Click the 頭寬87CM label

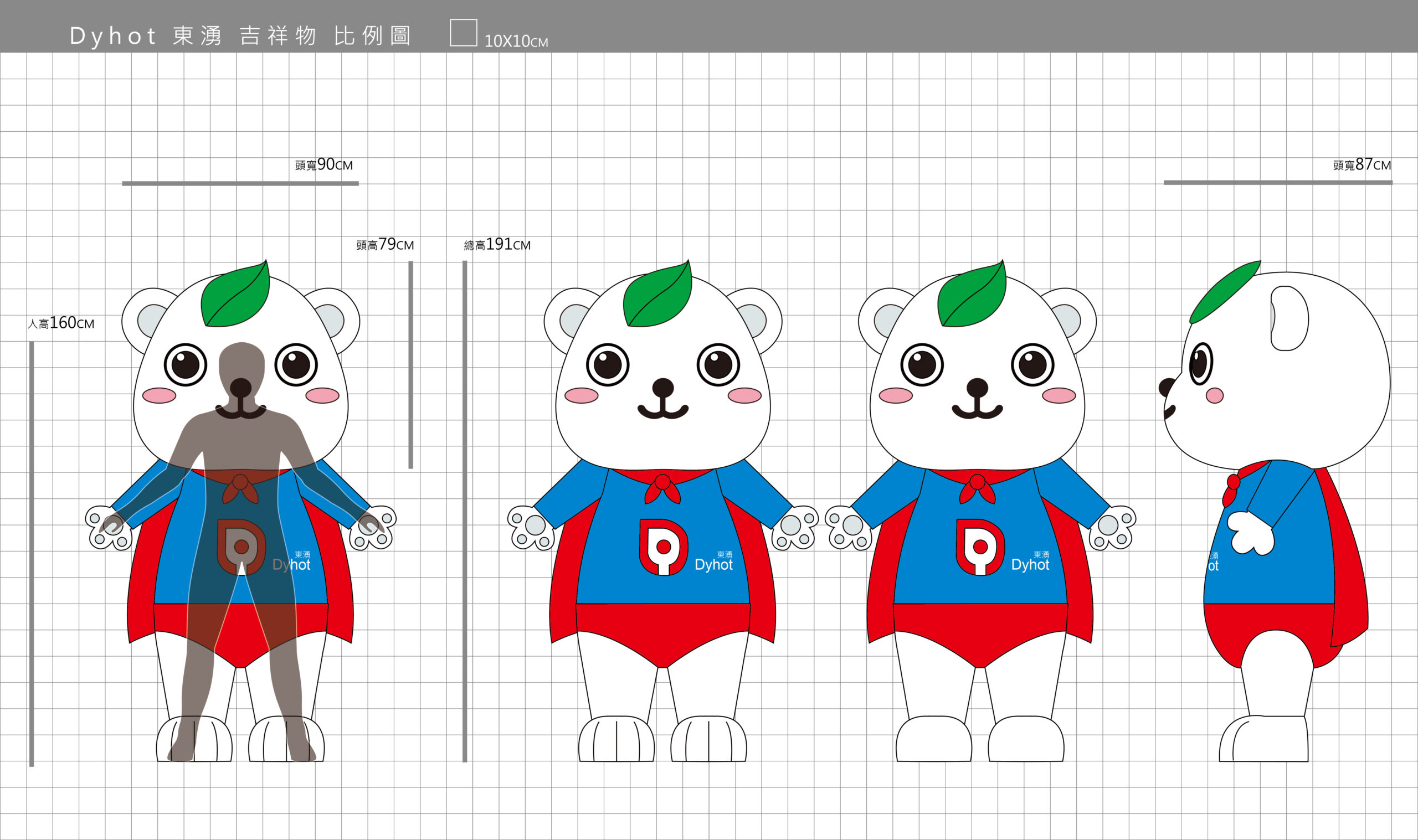[x=1362, y=164]
